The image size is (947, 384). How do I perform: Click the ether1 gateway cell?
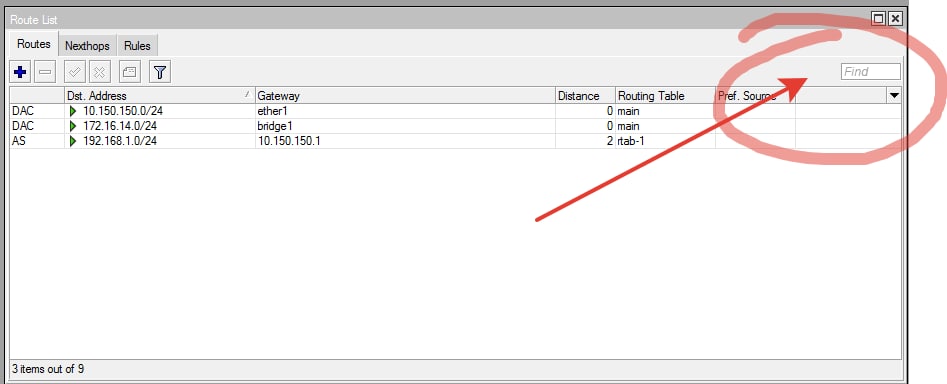tap(405, 111)
